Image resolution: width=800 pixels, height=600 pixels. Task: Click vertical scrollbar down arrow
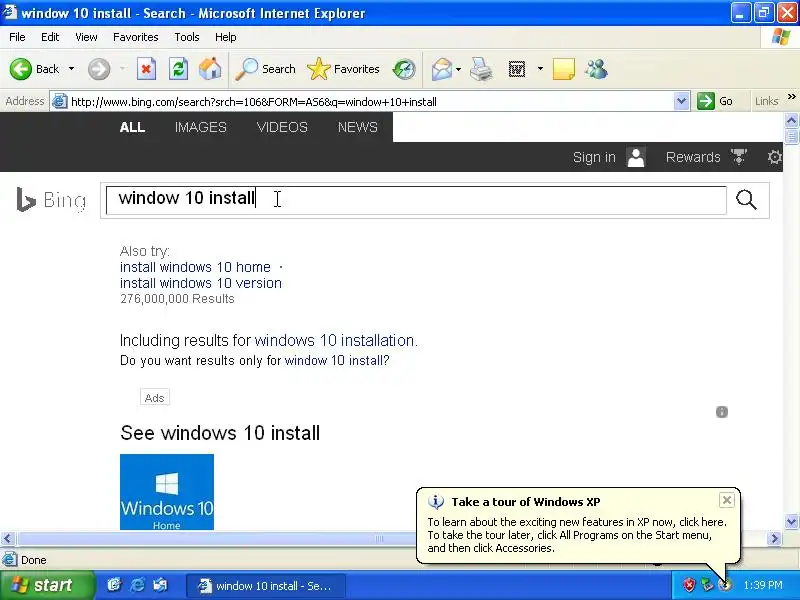pyautogui.click(x=791, y=522)
